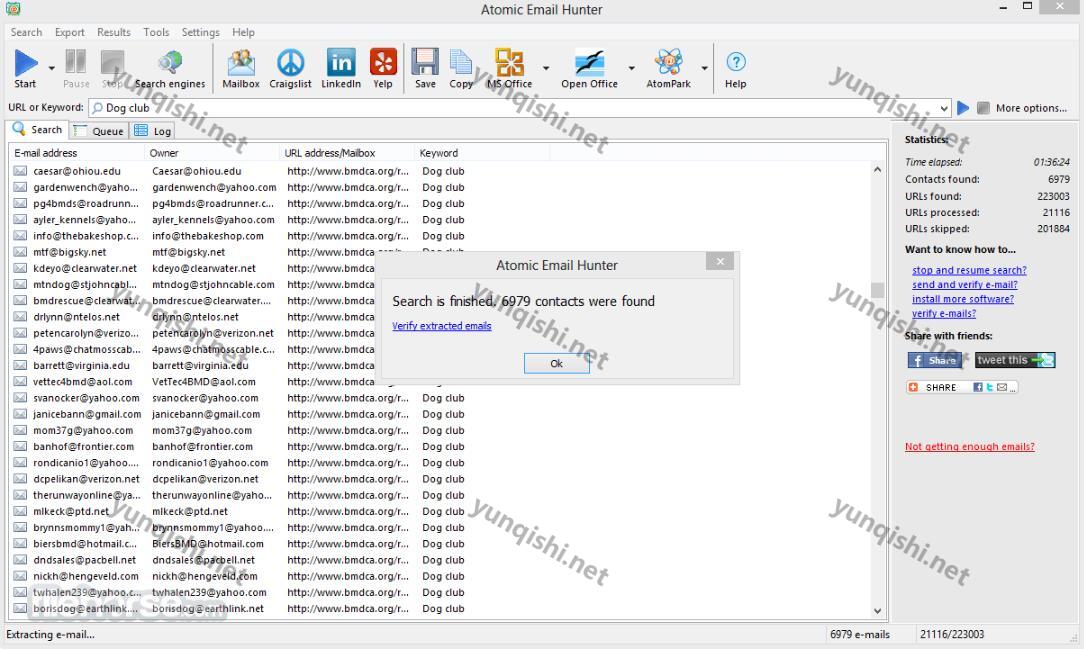The image size is (1084, 649).
Task: Sort by the E-mail address column header
Action: click(76, 153)
